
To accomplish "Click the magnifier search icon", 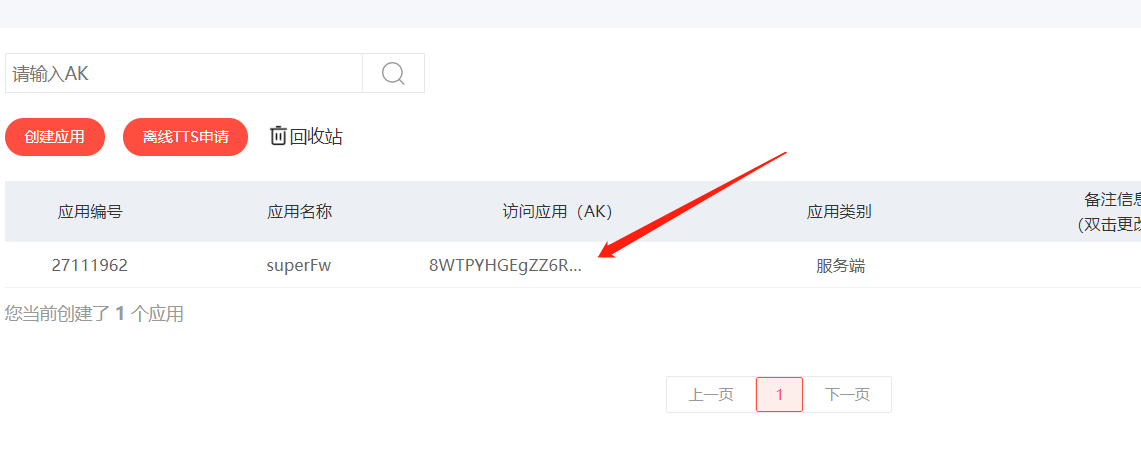I will pyautogui.click(x=393, y=73).
